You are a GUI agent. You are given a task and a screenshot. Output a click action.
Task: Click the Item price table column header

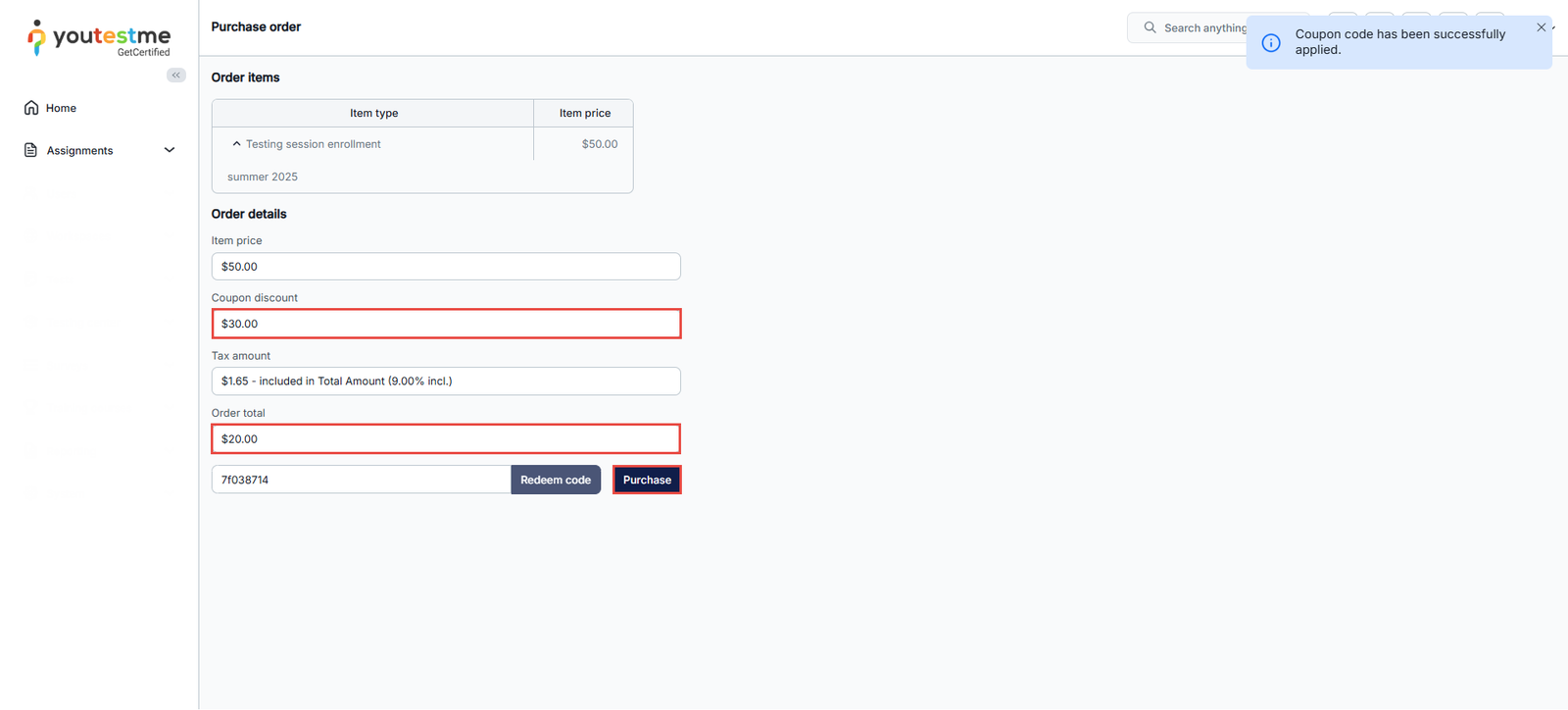point(584,113)
